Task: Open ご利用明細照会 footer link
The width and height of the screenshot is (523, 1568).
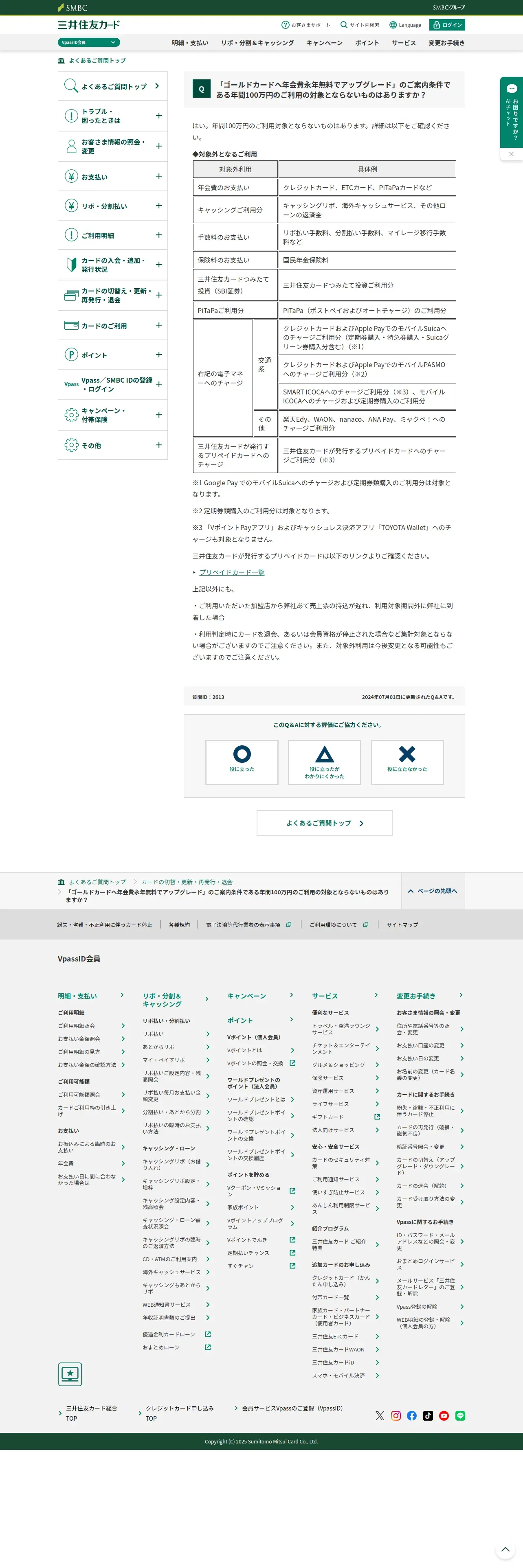Action: [91, 1026]
